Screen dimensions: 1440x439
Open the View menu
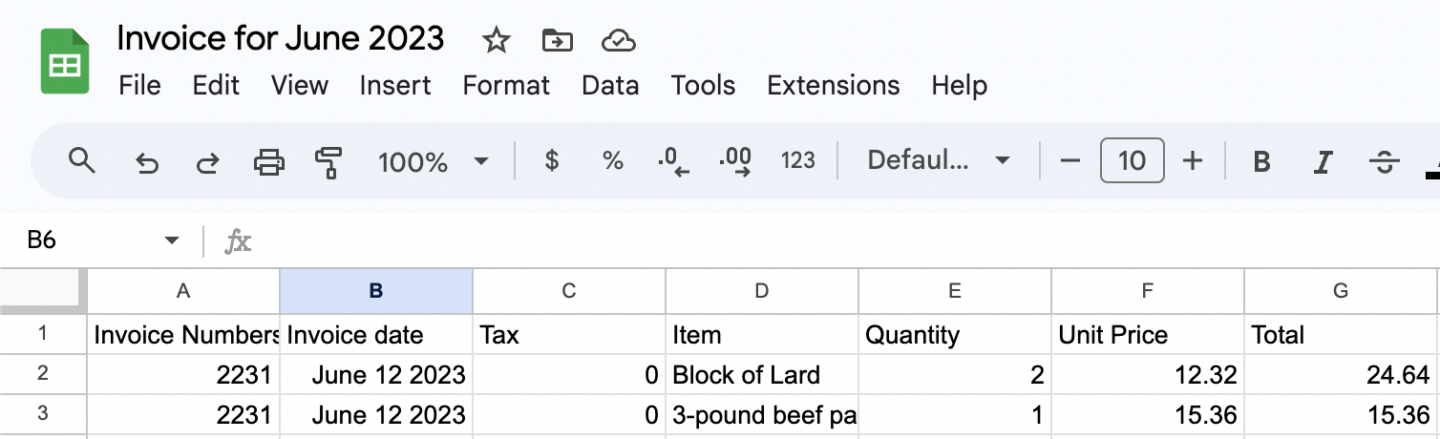299,86
